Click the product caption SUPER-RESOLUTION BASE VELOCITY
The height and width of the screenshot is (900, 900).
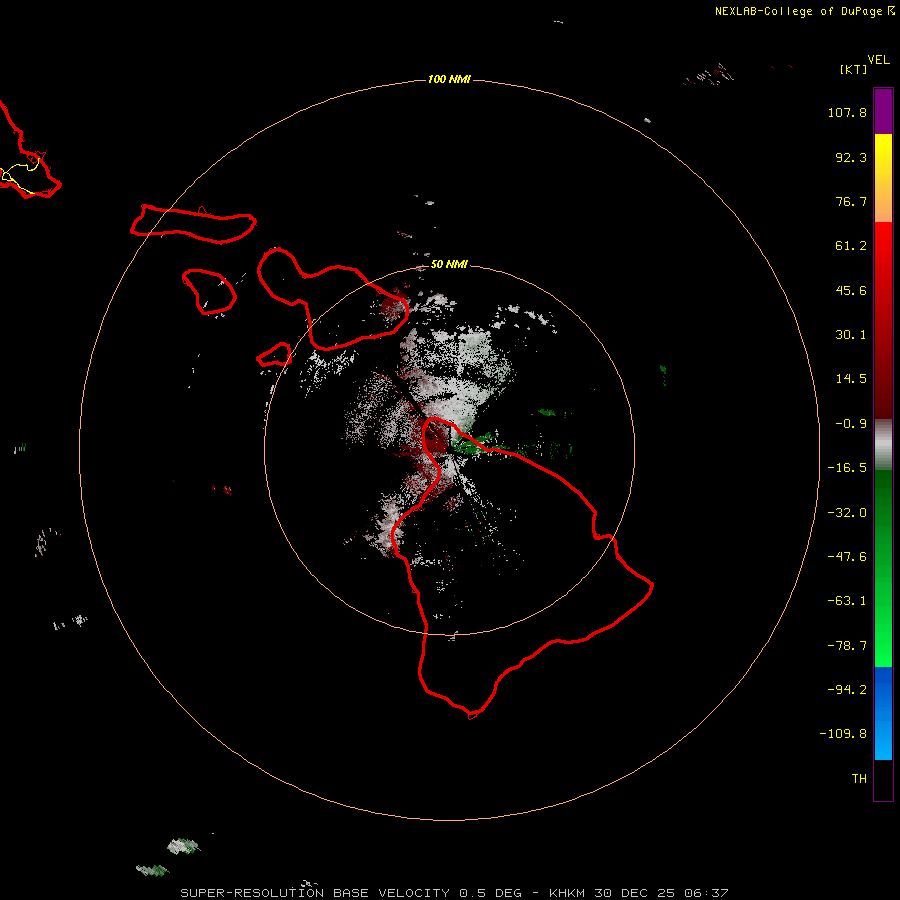pyautogui.click(x=315, y=893)
